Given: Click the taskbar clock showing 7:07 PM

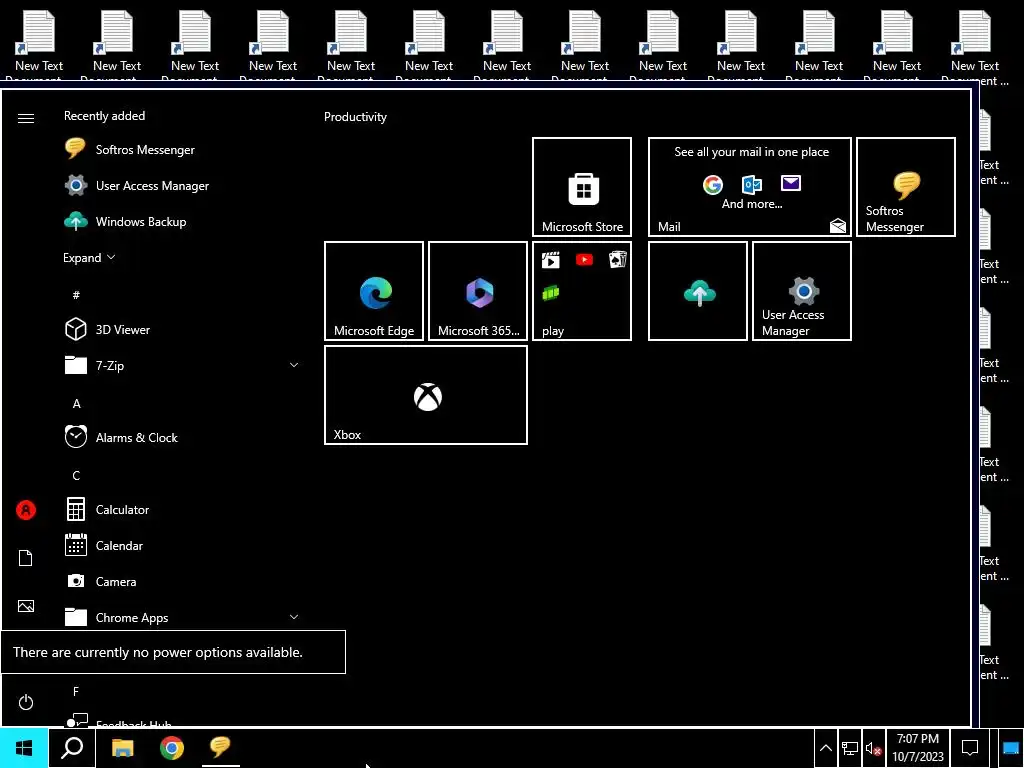Looking at the screenshot, I should click(918, 748).
